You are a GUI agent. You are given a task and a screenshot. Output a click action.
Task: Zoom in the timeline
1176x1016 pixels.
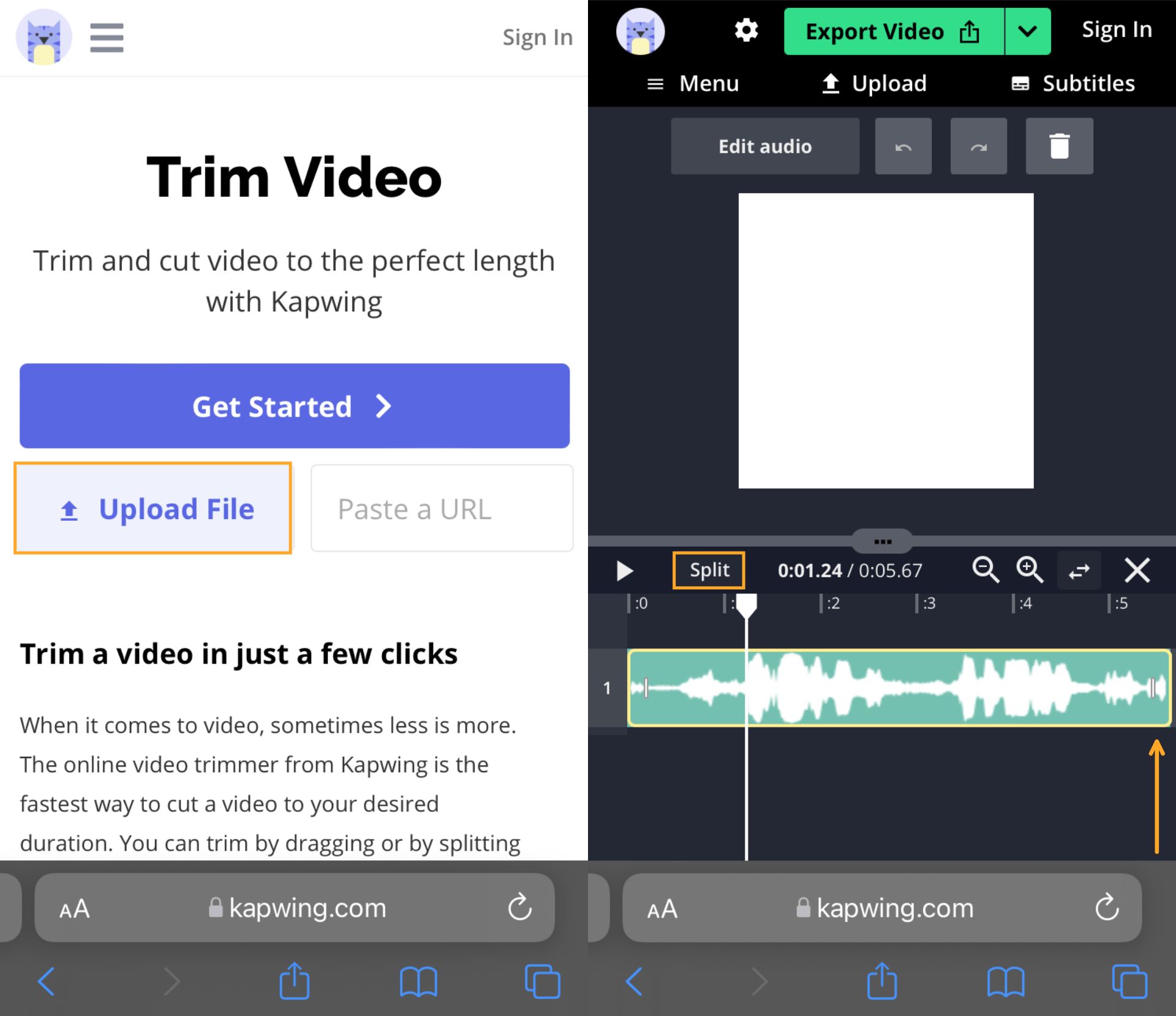1029,570
